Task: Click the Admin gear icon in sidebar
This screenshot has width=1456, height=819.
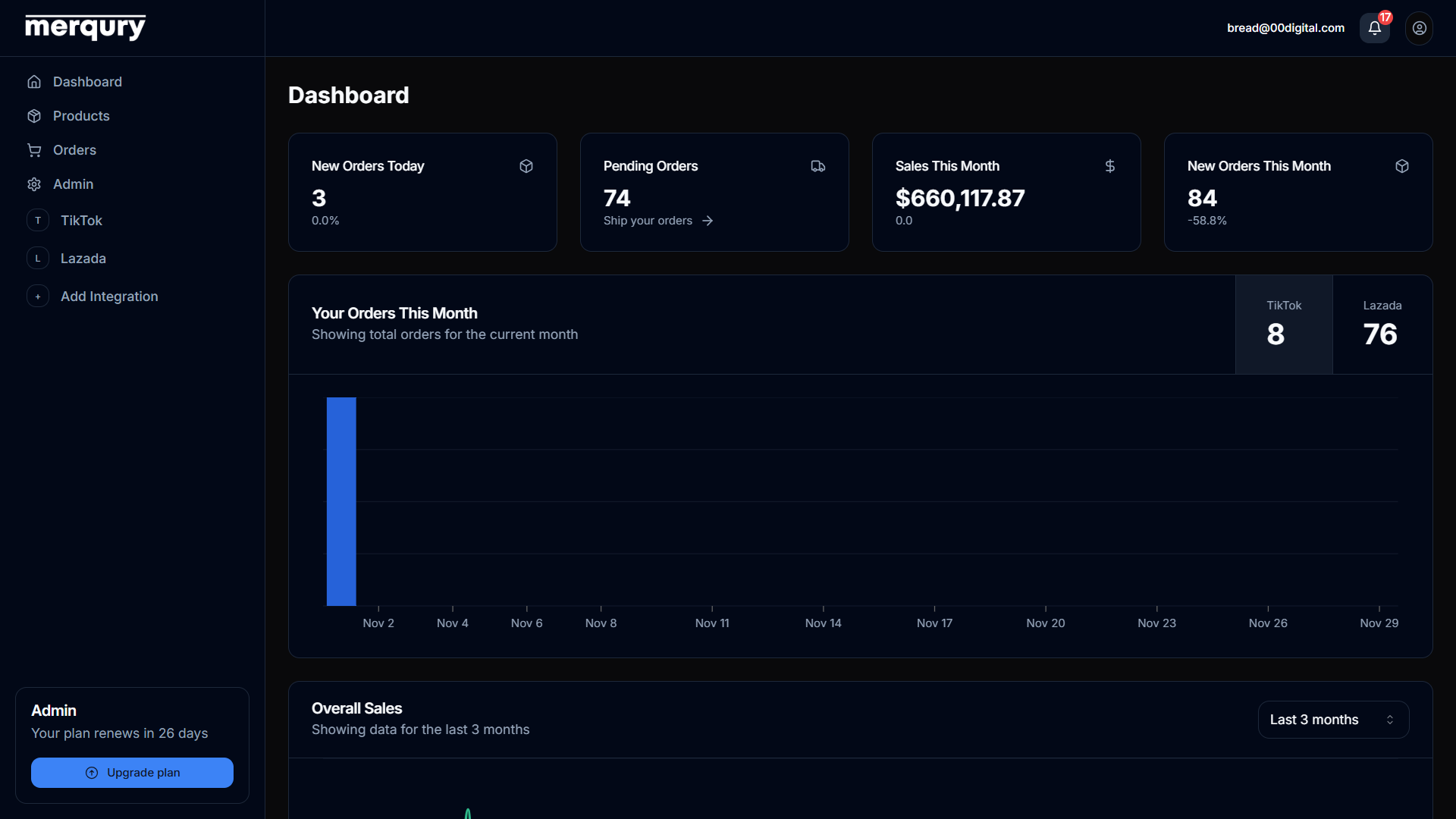Action: pos(34,184)
